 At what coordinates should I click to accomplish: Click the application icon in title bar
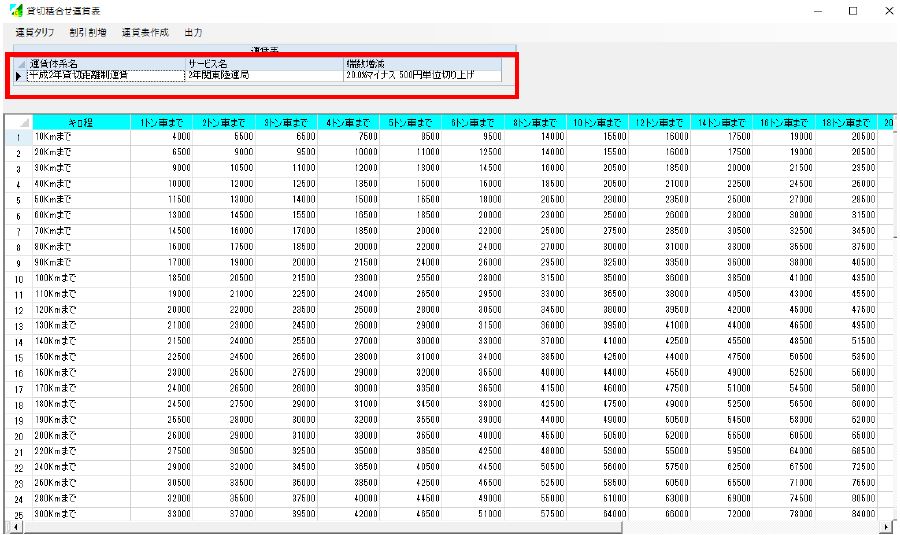coord(15,11)
